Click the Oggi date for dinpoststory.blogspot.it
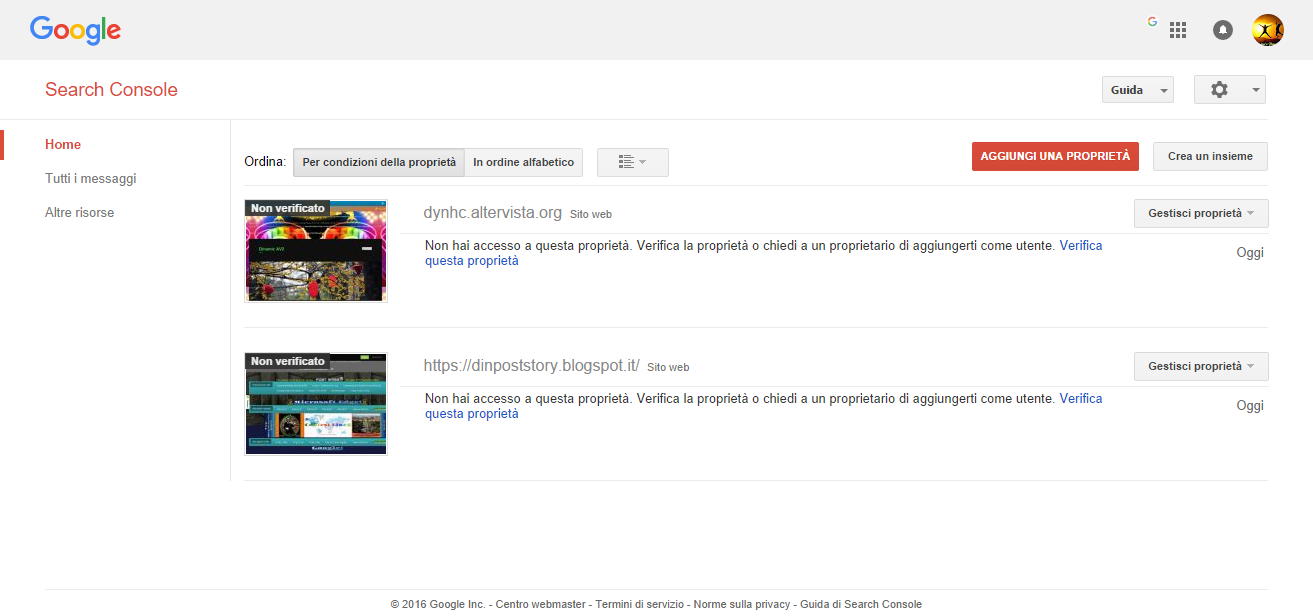The height and width of the screenshot is (616, 1313). [1250, 406]
